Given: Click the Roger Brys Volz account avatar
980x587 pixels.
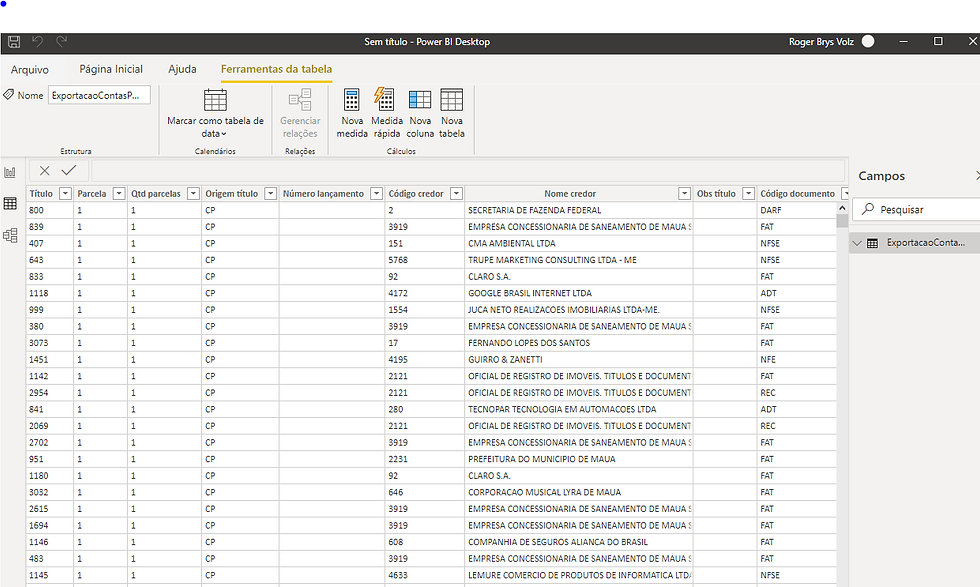Looking at the screenshot, I should [x=868, y=41].
